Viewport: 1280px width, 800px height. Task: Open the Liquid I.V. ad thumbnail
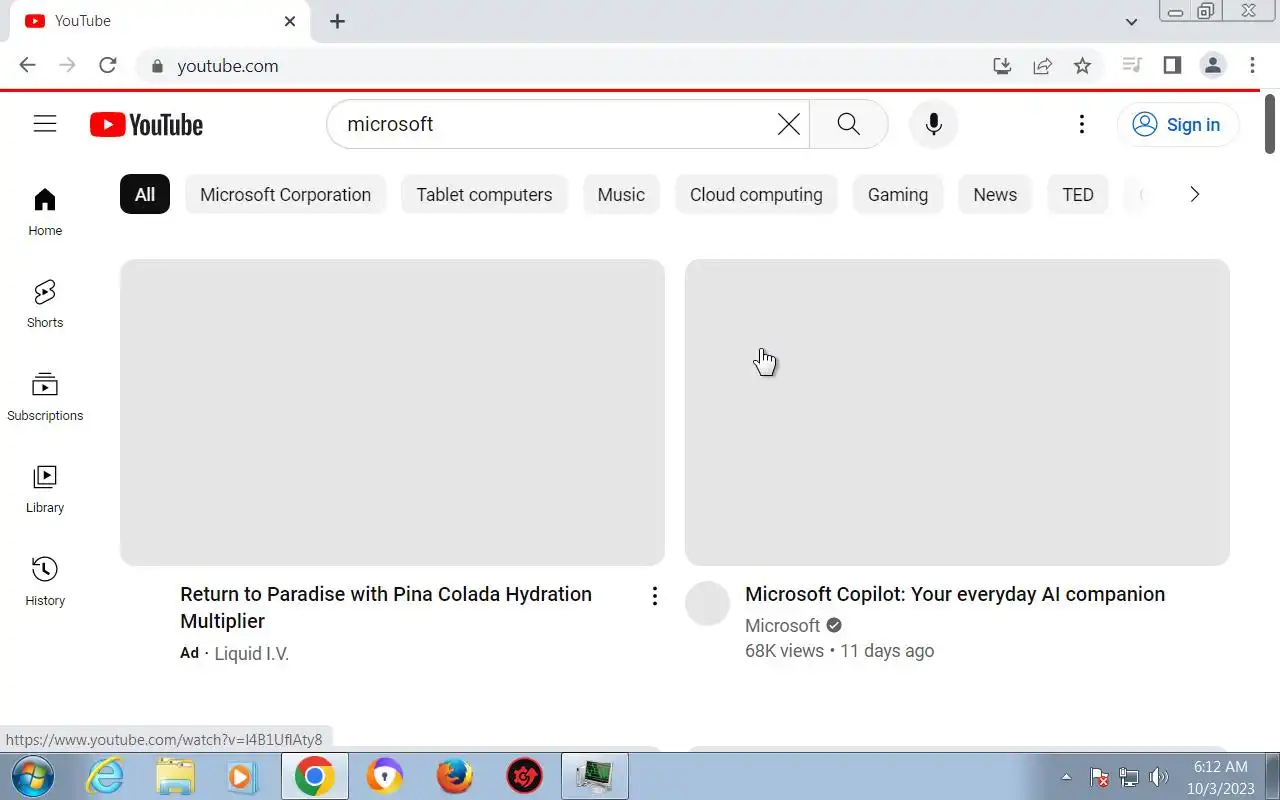392,412
